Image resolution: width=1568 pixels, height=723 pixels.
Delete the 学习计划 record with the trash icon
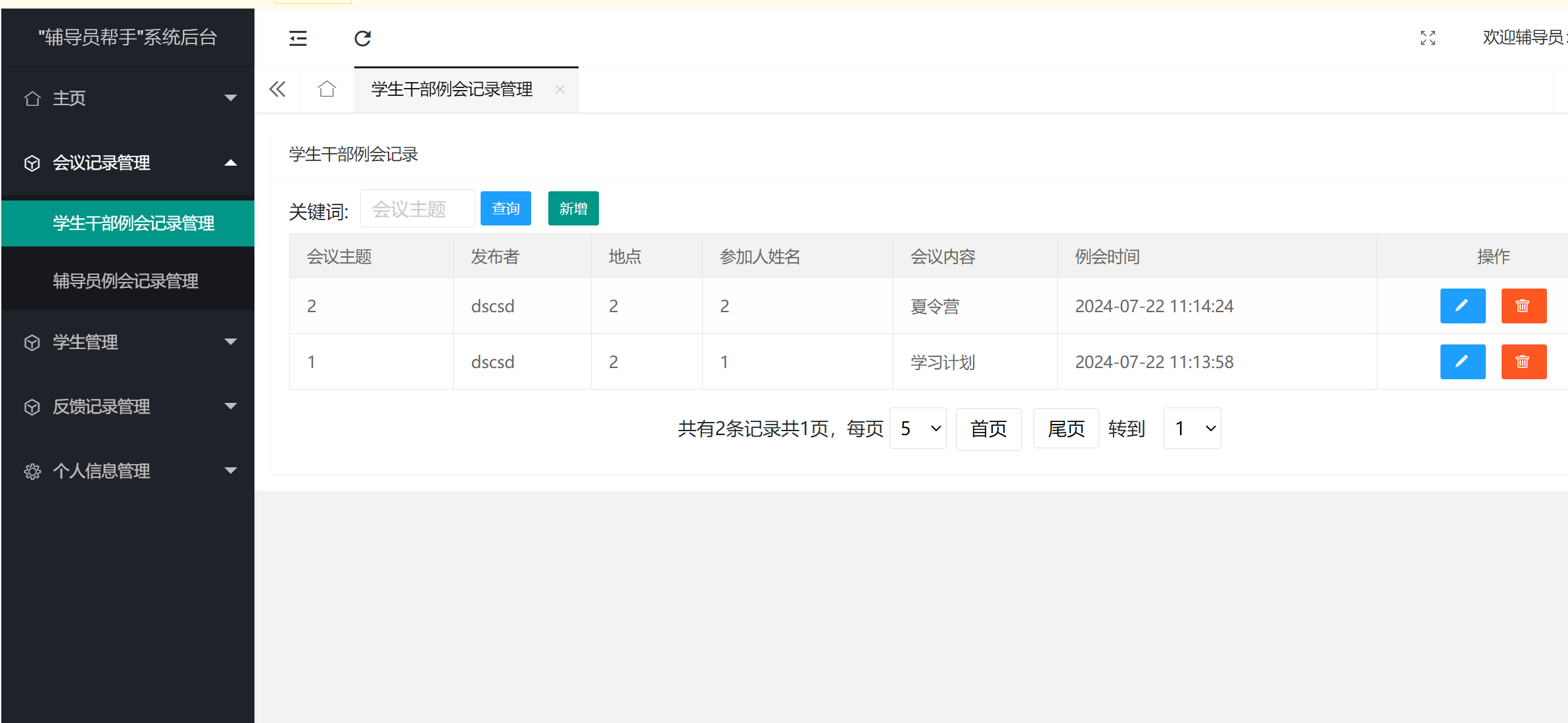point(1523,361)
